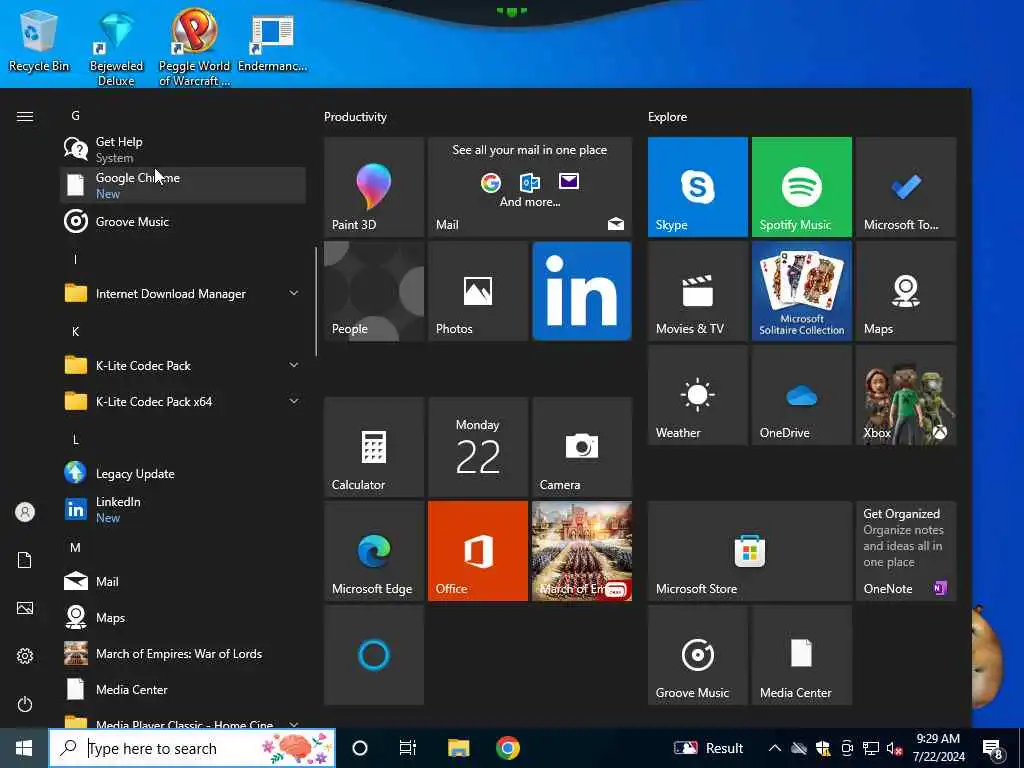Open Maps in the app list
This screenshot has height=768, width=1024.
[x=183, y=617]
